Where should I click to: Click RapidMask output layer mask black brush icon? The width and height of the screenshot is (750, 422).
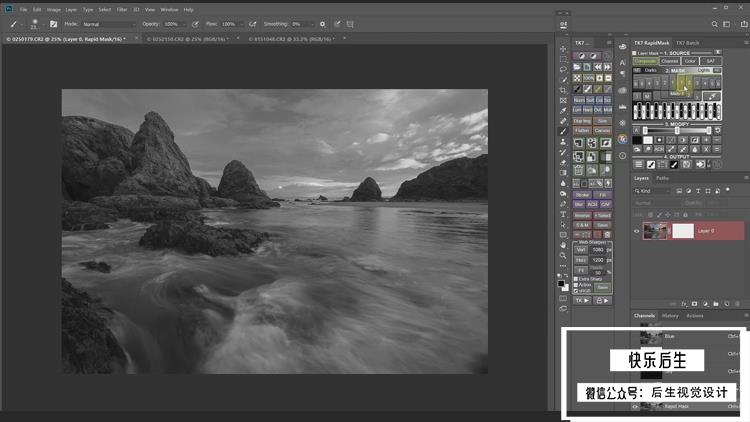(x=674, y=165)
